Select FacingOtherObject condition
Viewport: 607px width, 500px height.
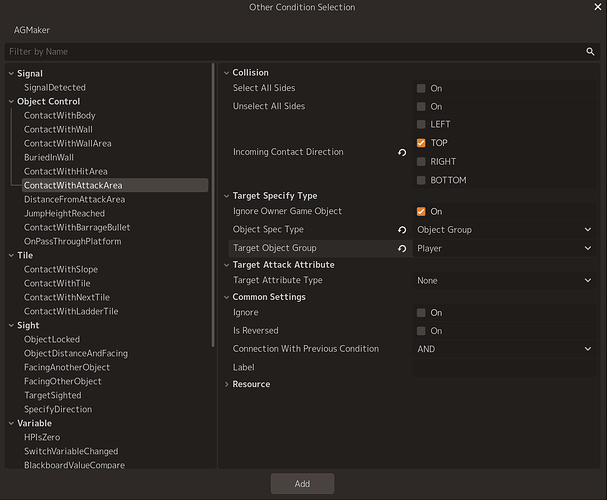click(63, 381)
